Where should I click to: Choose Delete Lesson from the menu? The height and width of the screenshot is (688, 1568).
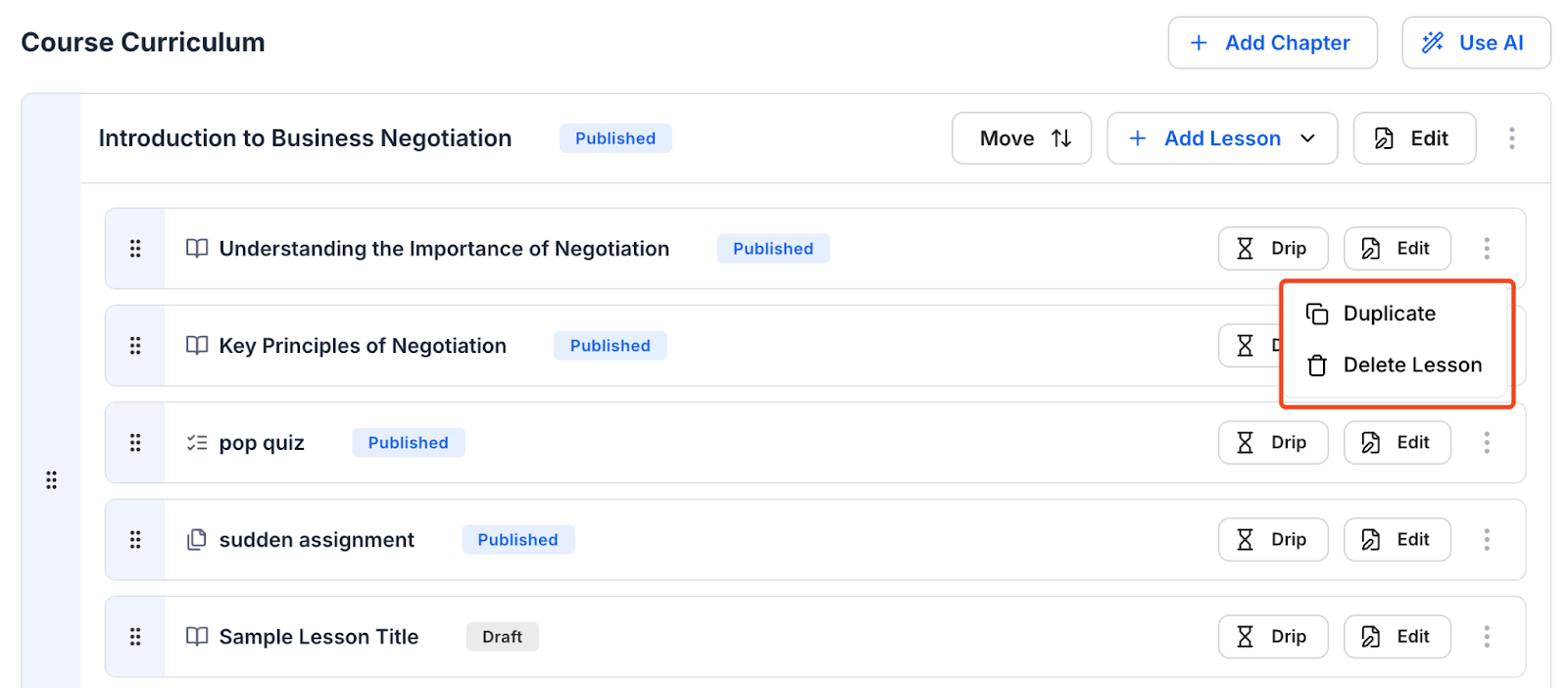click(1395, 365)
